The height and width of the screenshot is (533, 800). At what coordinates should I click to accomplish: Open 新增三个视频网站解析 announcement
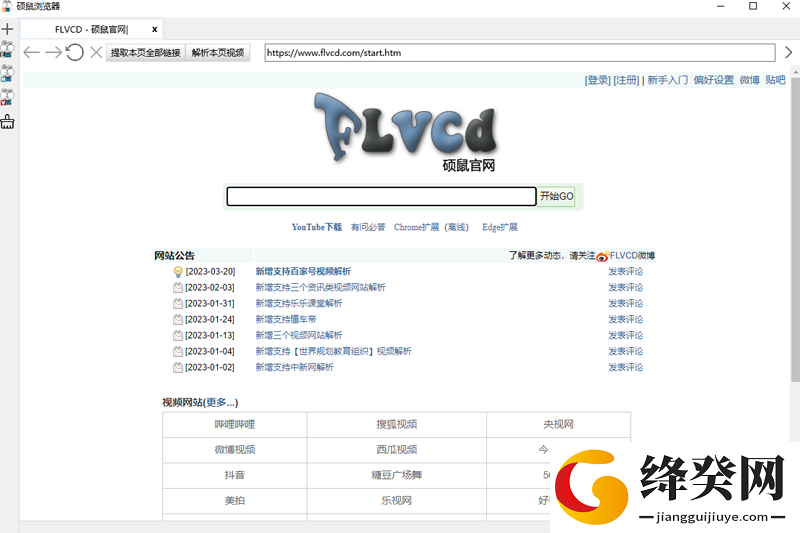[x=298, y=335]
